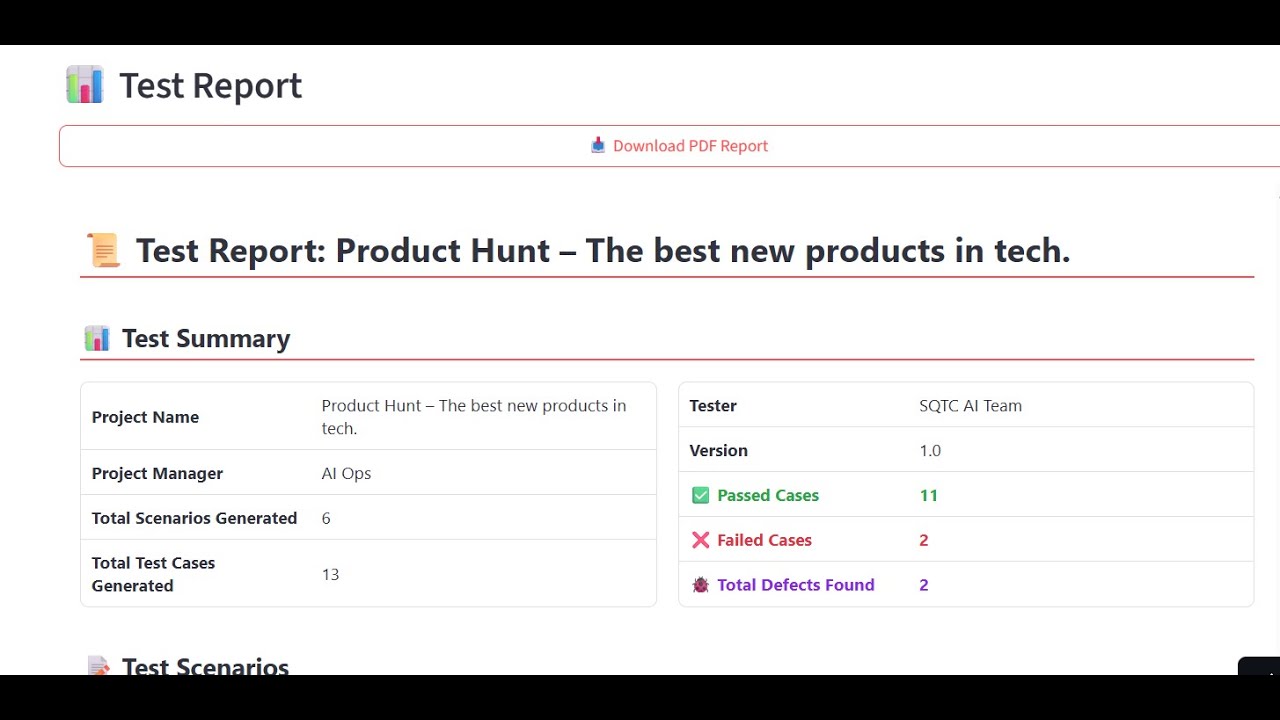Click the Failed Cases count 2
The image size is (1280, 720).
coord(924,540)
